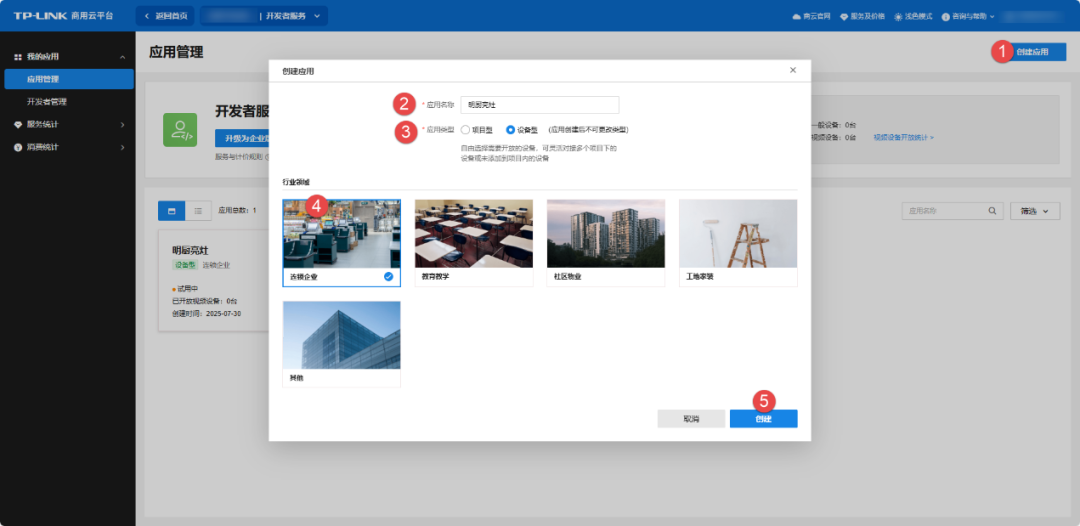Switch to list view icon
The height and width of the screenshot is (526, 1080).
[198, 211]
